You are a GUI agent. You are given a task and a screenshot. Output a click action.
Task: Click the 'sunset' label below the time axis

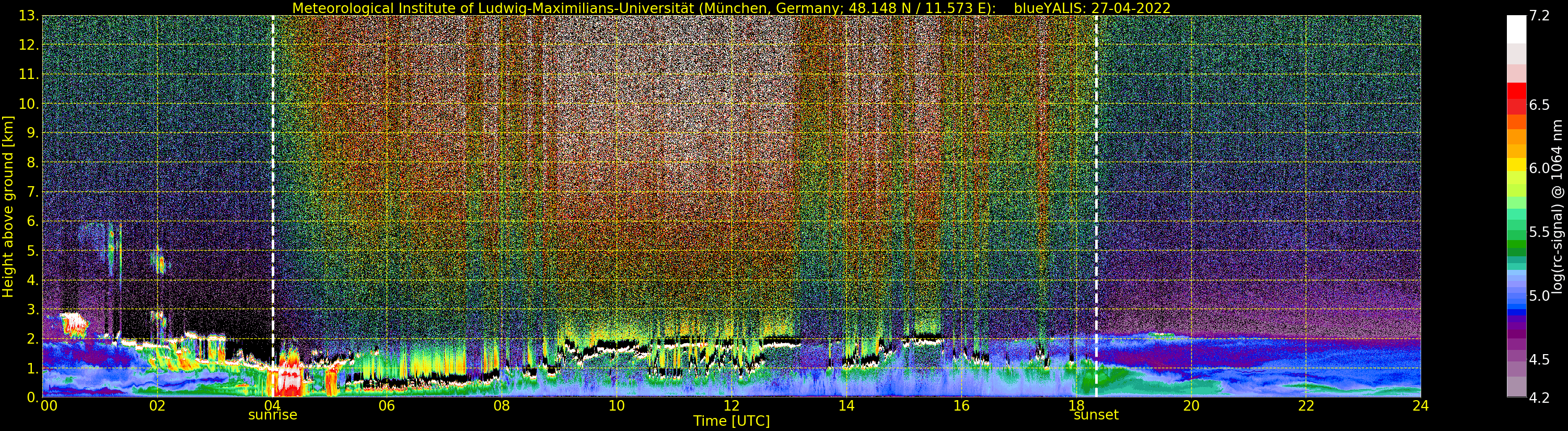(1096, 415)
